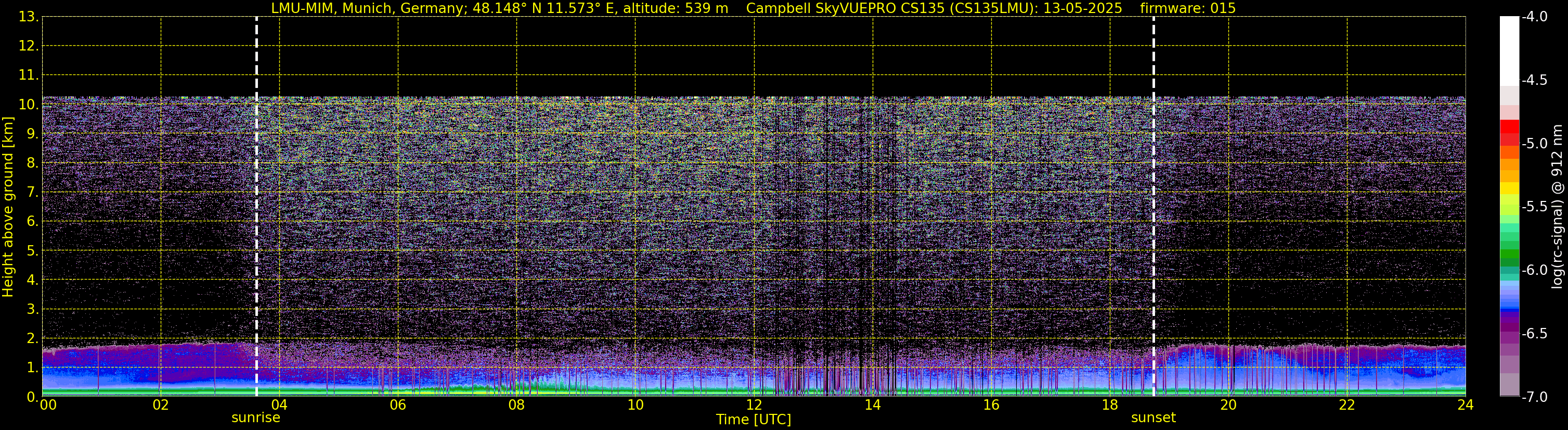Viewport: 1568px width, 430px height.
Task: Click the y-axis tick label '12.'
Action: click(x=29, y=46)
